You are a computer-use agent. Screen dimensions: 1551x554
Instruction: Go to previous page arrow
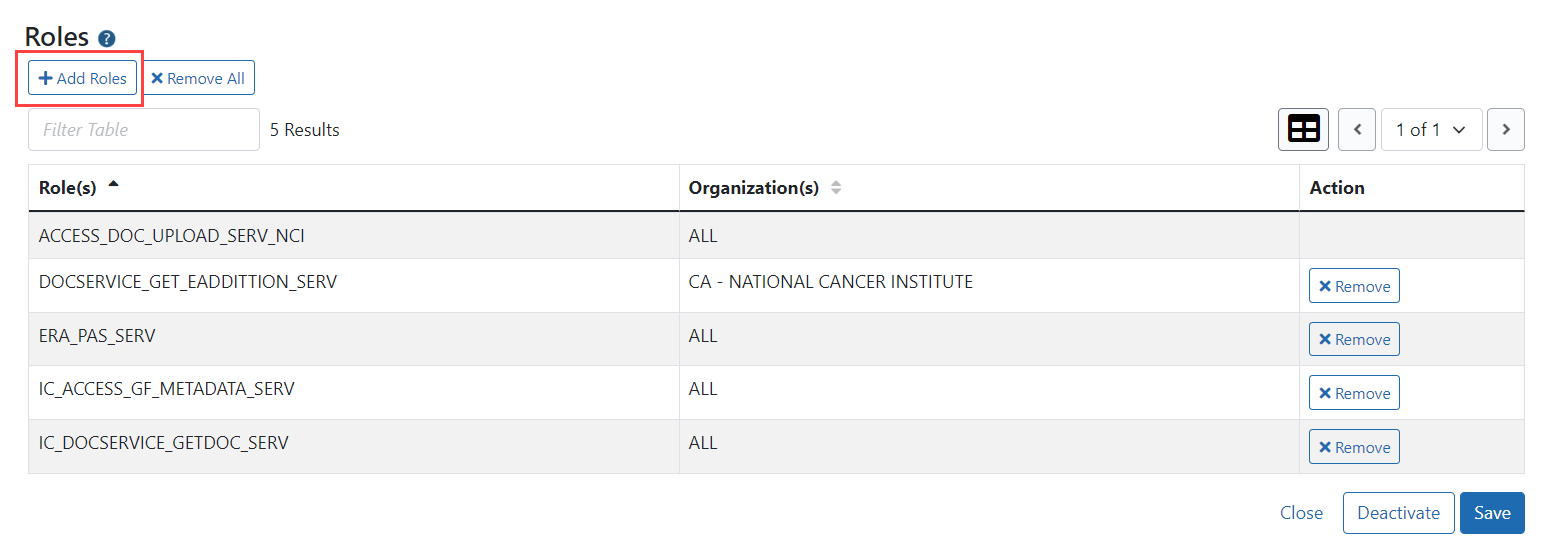click(1357, 130)
